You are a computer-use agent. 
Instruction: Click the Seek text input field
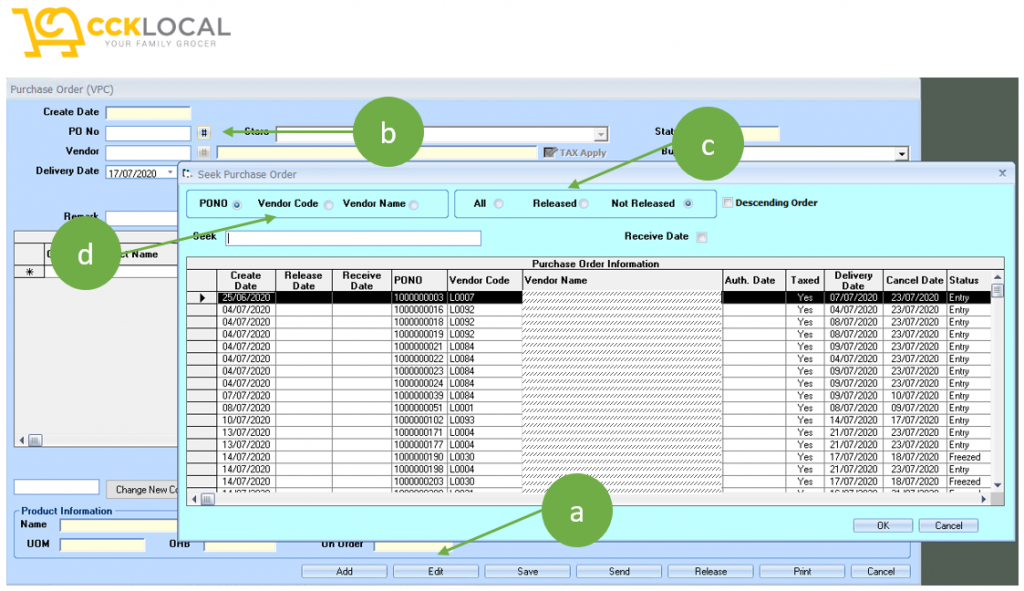(353, 238)
